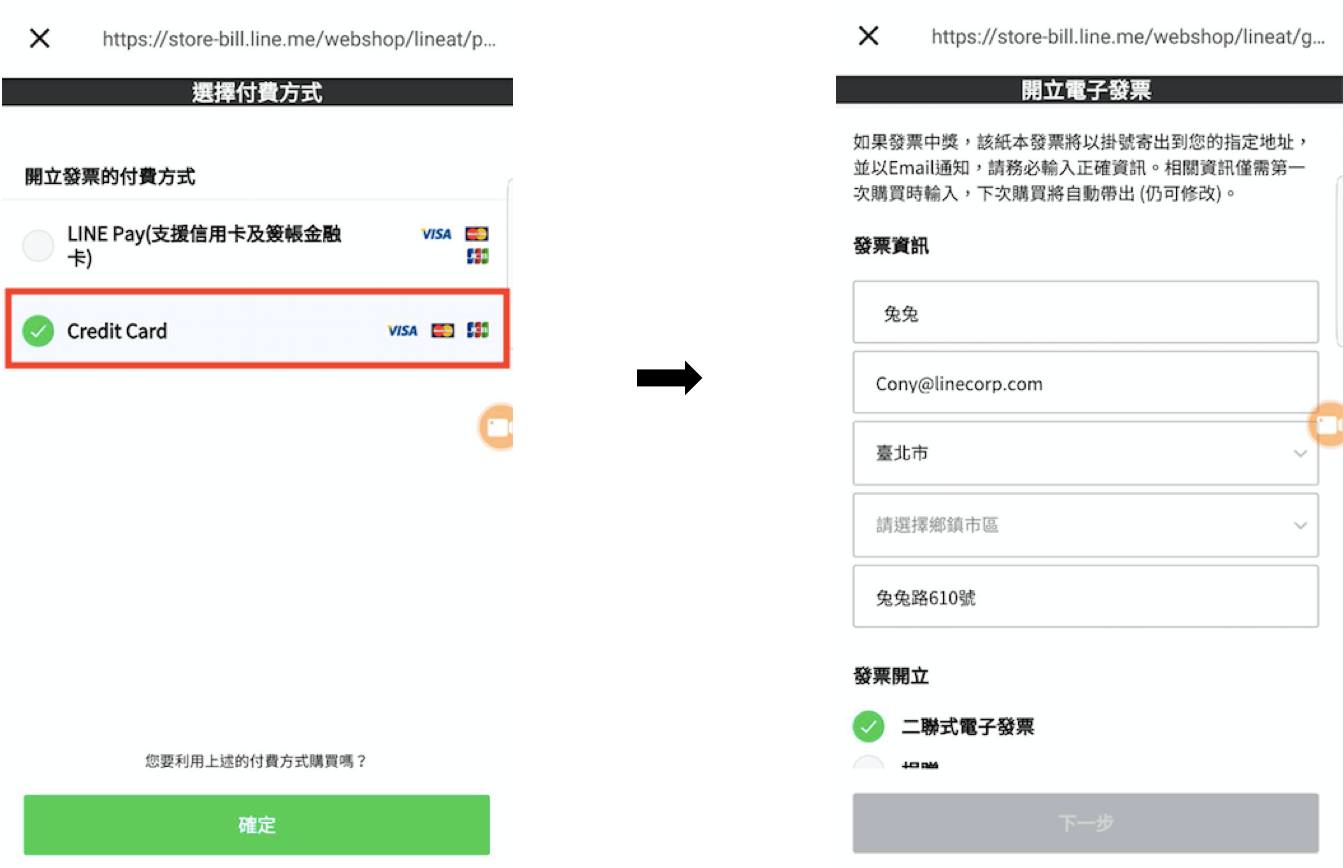
Task: Close the payment method page with X
Action: tap(39, 38)
